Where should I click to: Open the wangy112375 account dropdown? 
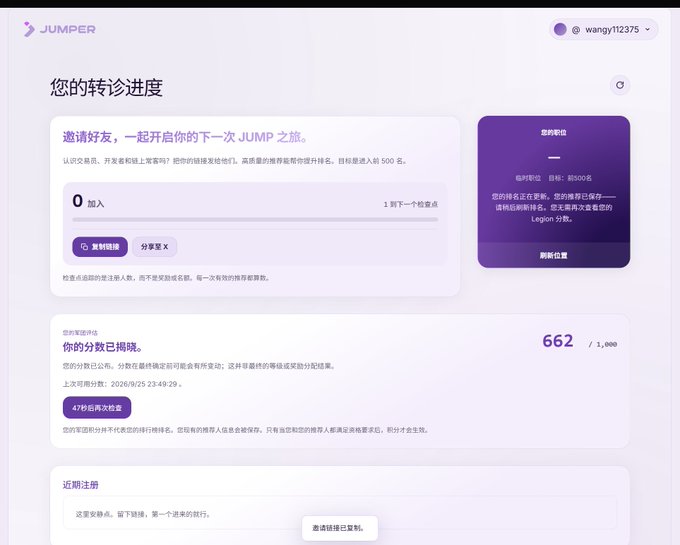604,29
